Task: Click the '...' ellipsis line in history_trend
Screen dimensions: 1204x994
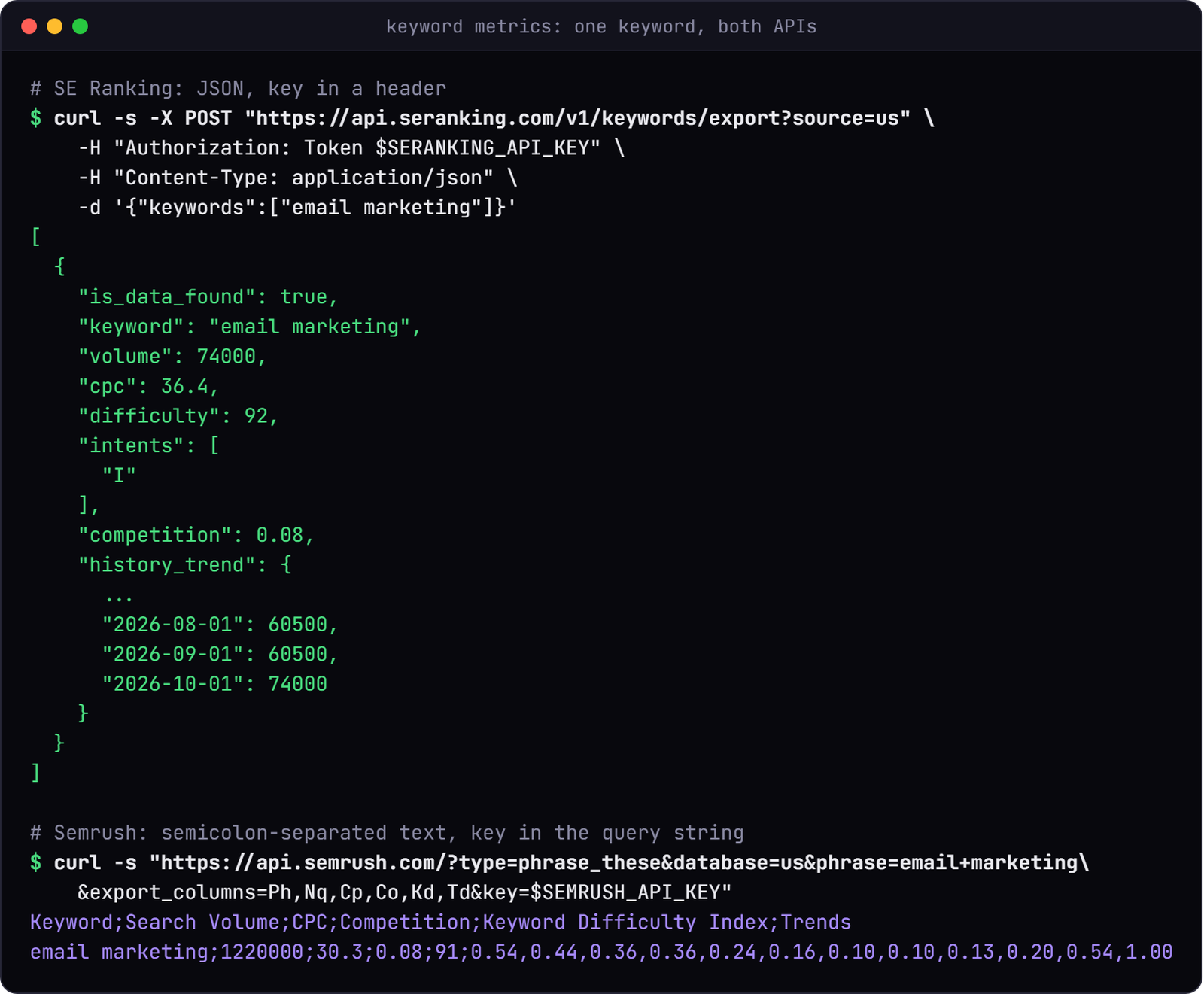Action: coord(119,598)
